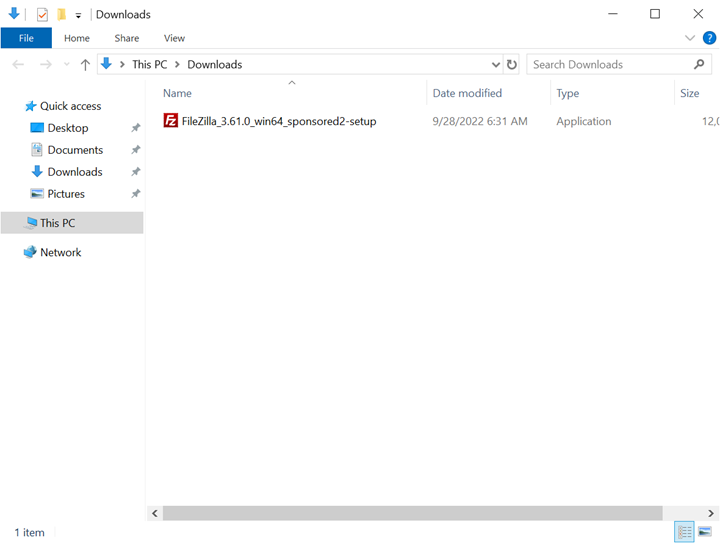Click the pin icon next to Desktop
This screenshot has width=720, height=543.
pos(135,128)
